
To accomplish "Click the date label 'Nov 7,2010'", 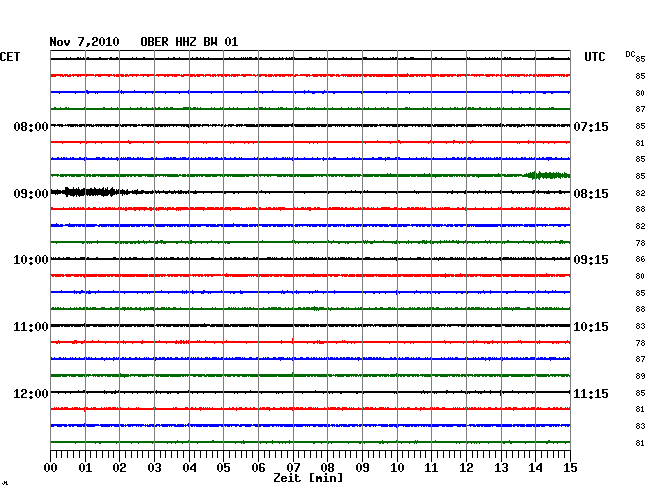I will (84, 42).
